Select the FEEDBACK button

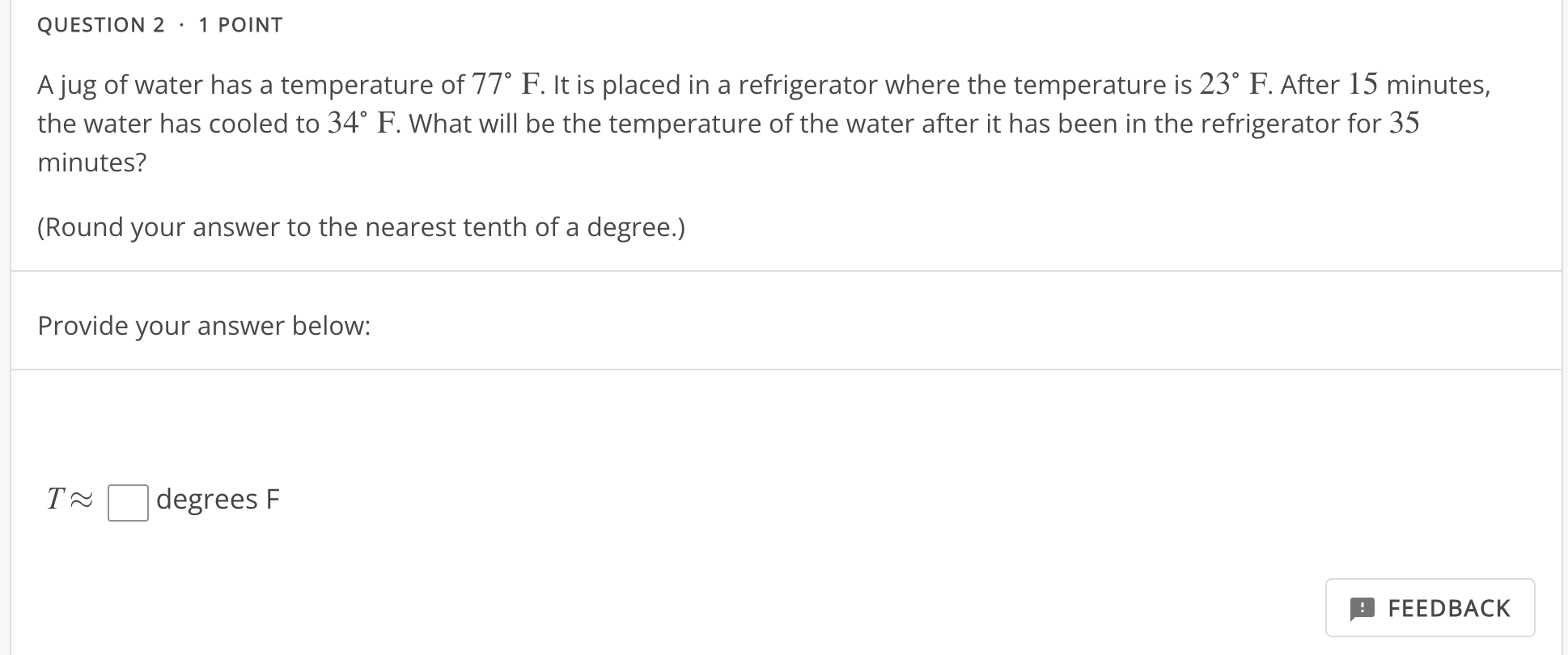click(1429, 607)
